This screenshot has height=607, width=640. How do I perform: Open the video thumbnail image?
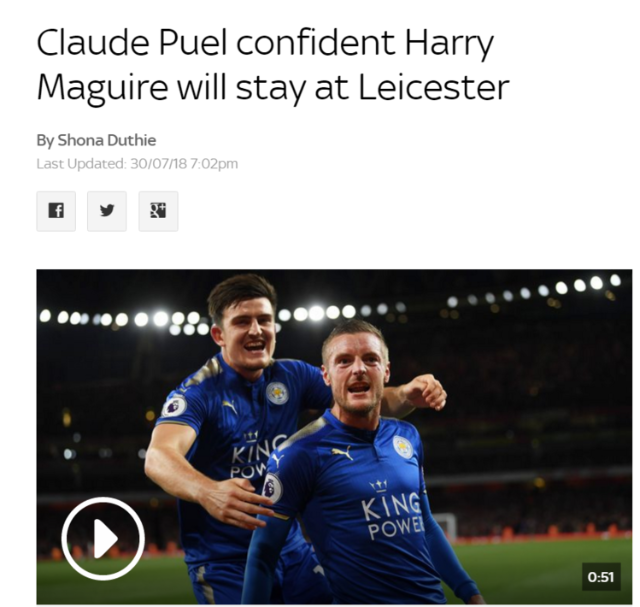click(x=334, y=436)
